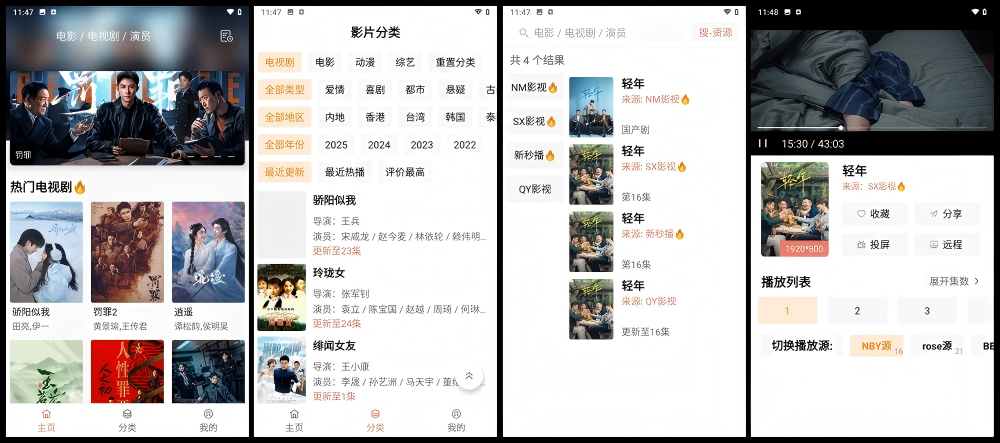Tap the 分享 share button
Screen dimensions: 1000x443
(x=947, y=214)
